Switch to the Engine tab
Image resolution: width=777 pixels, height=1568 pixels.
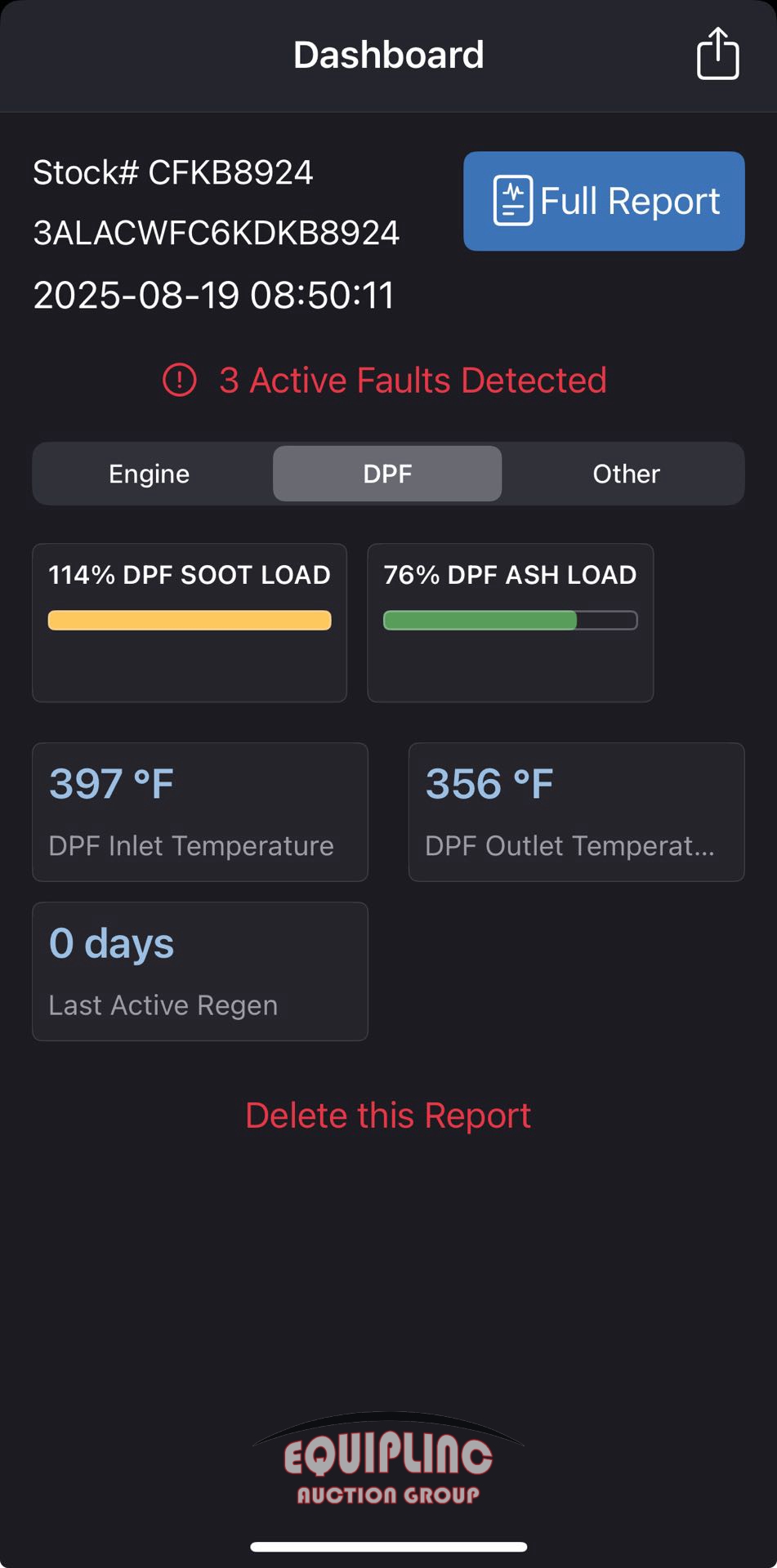pyautogui.click(x=150, y=474)
